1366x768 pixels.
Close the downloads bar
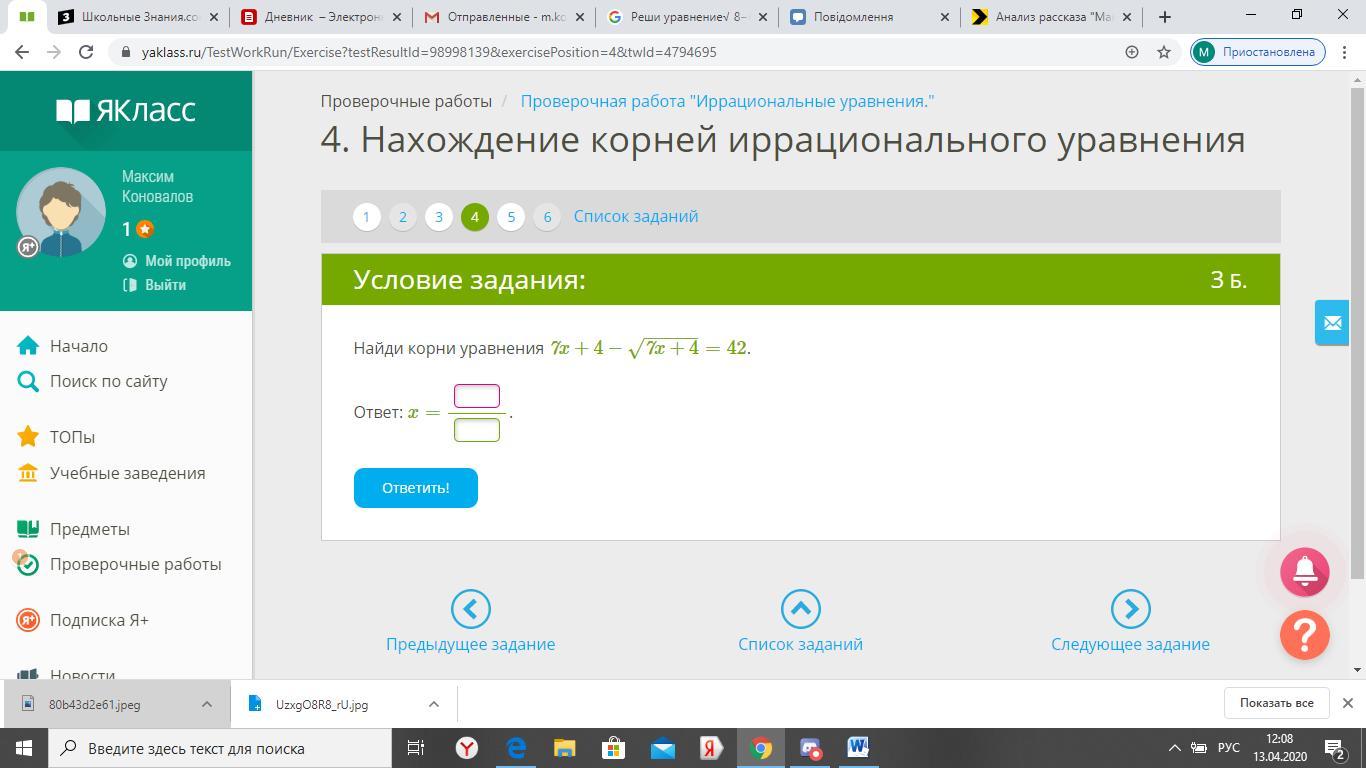tap(1347, 703)
